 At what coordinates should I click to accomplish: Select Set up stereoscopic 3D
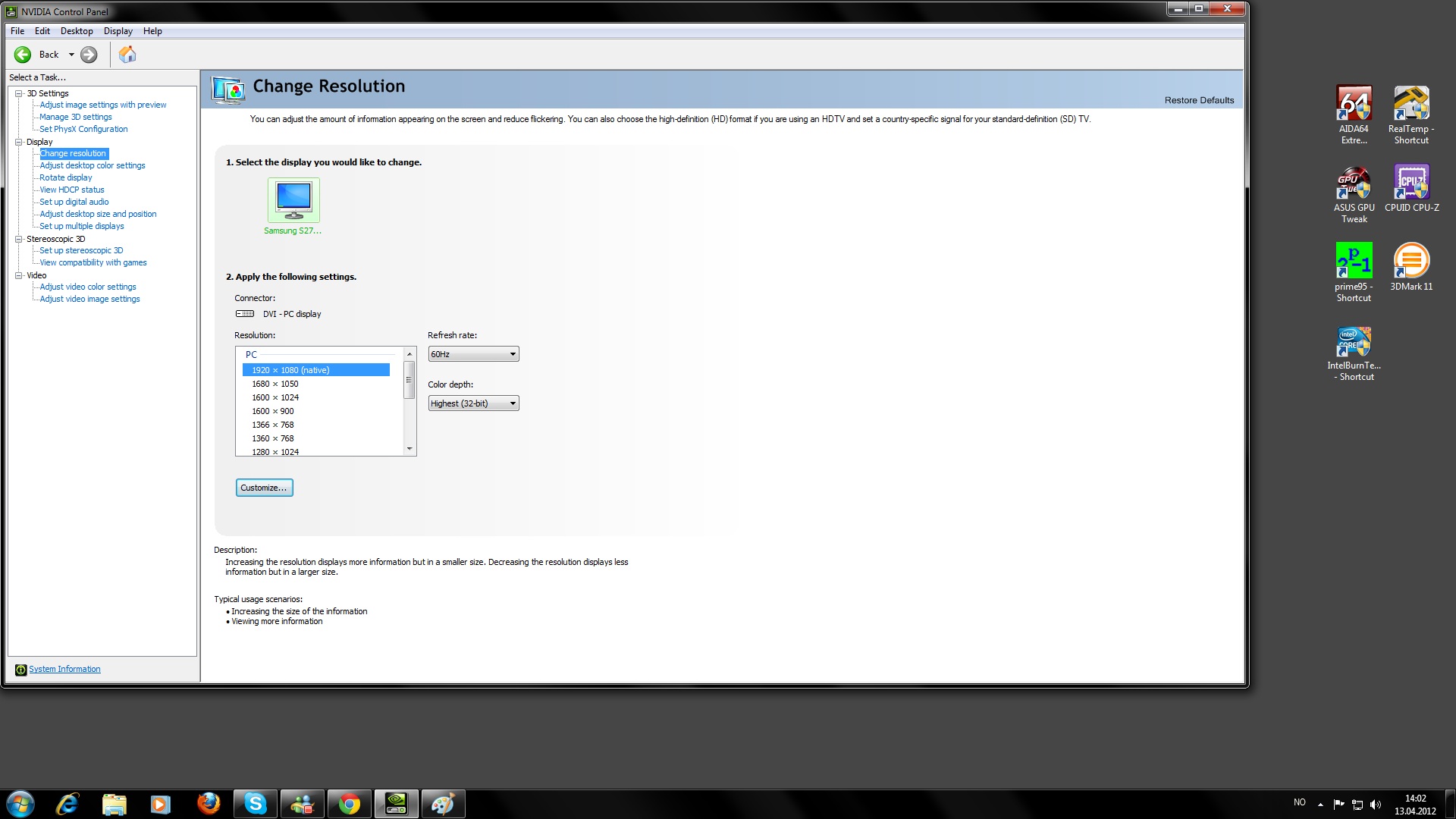tap(81, 250)
